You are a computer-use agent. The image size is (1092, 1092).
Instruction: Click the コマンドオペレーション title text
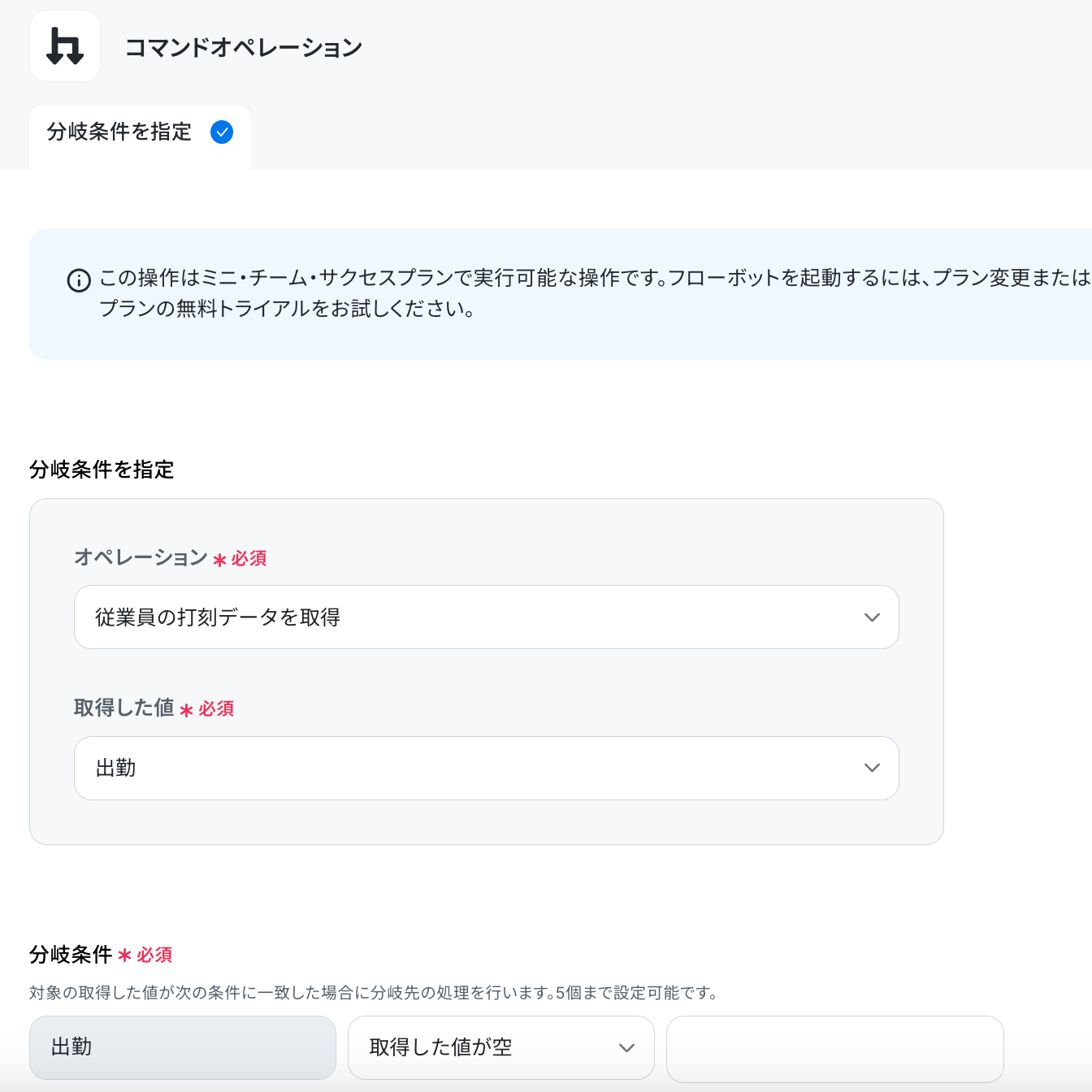coord(244,47)
